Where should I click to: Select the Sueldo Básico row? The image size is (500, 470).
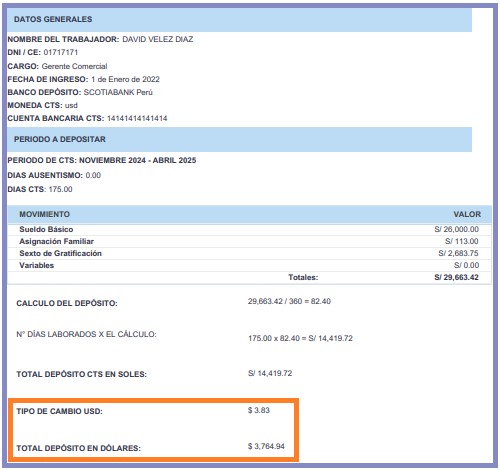(249, 229)
